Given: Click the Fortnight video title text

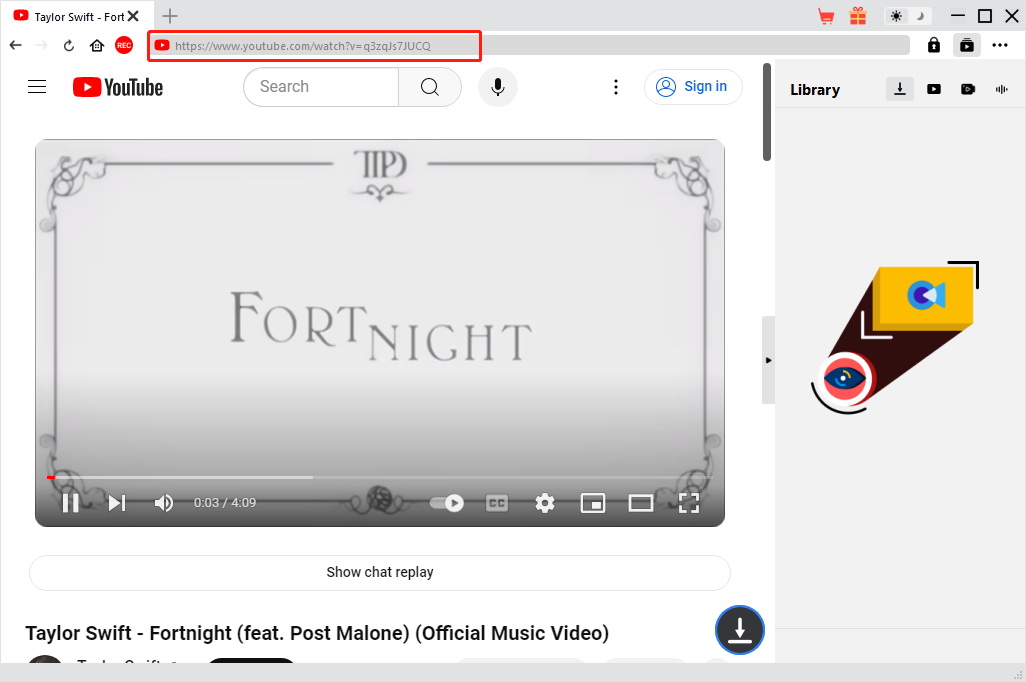Looking at the screenshot, I should pyautogui.click(x=317, y=633).
